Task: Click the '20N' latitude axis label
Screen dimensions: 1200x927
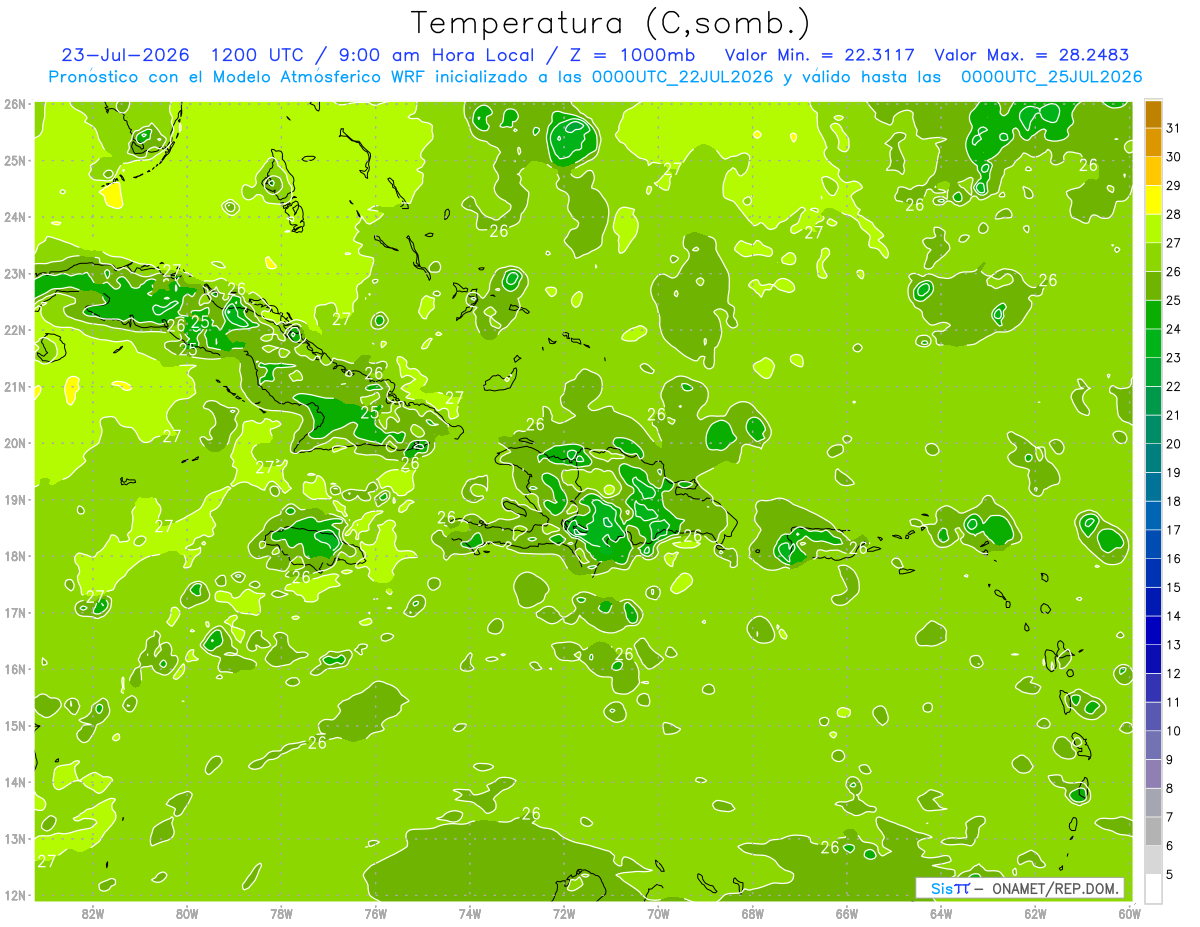Action: point(15,443)
